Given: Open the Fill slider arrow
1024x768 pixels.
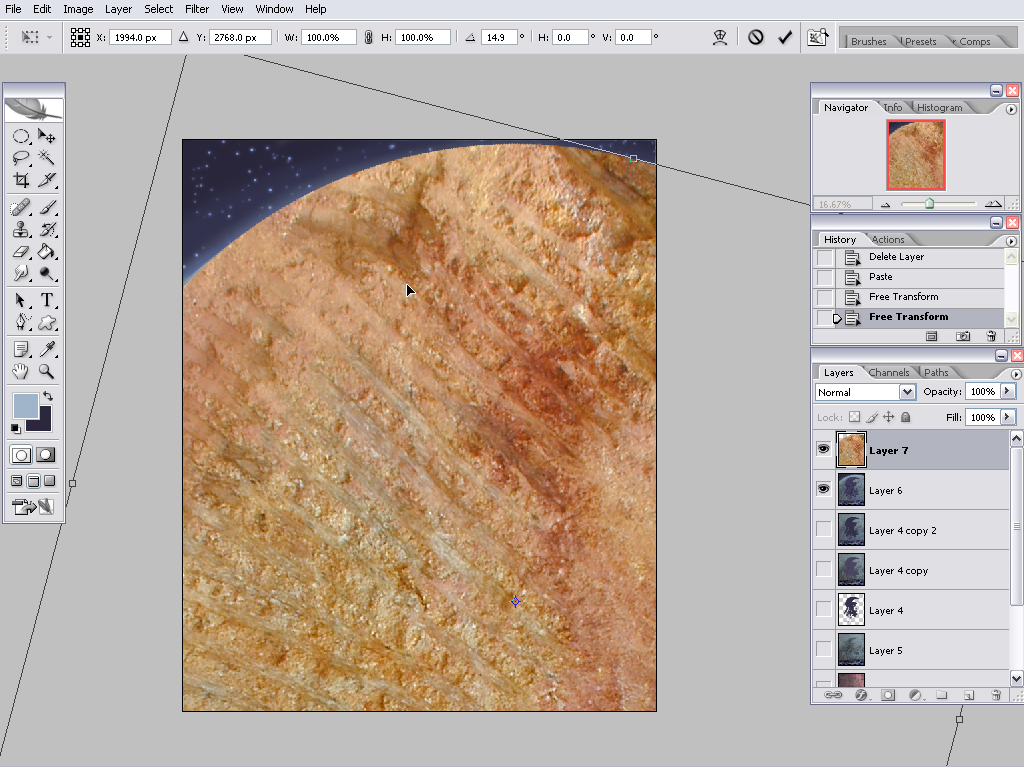Looking at the screenshot, I should (1008, 417).
